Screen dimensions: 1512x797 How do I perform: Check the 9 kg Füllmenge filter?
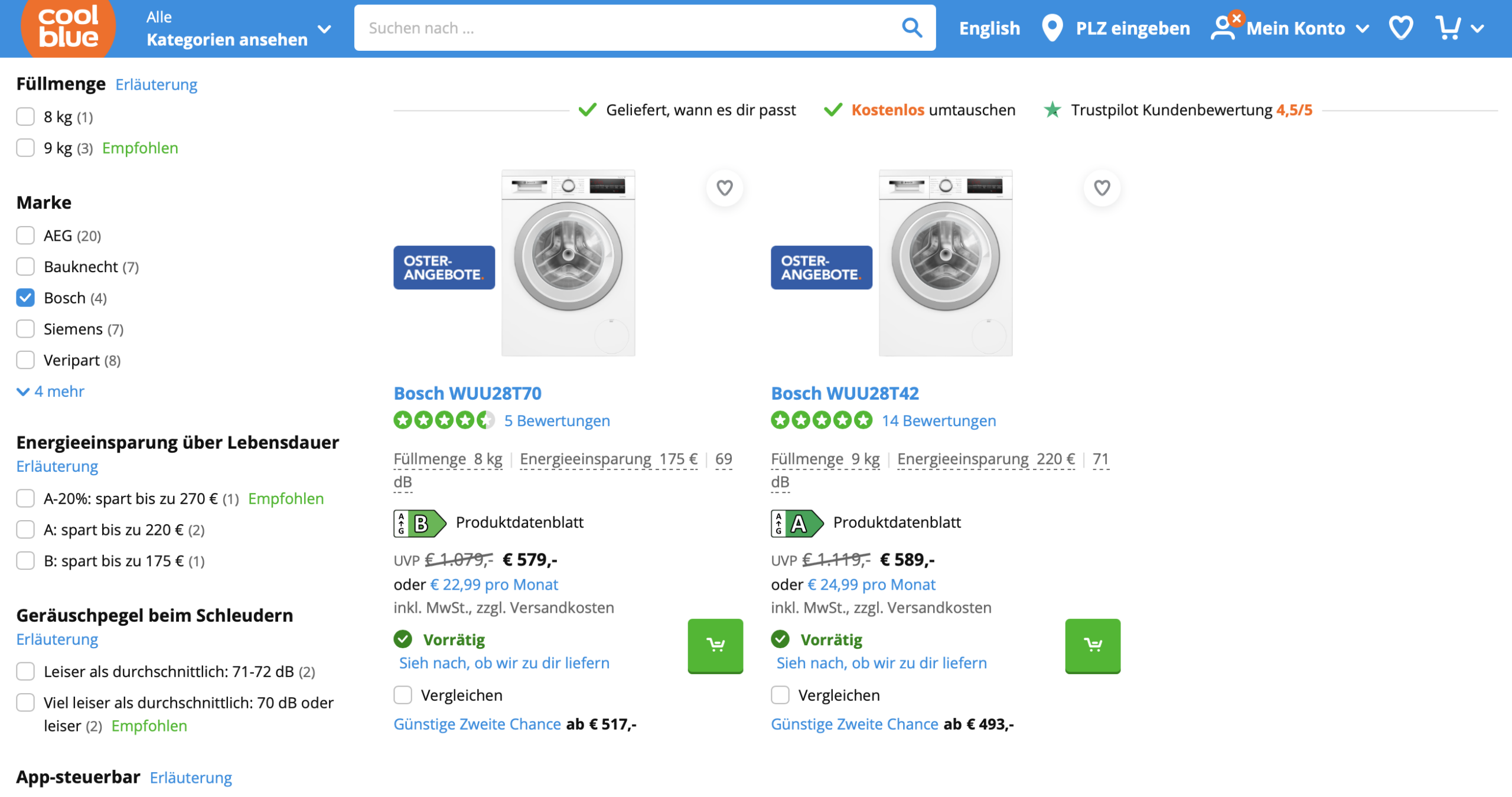click(25, 148)
